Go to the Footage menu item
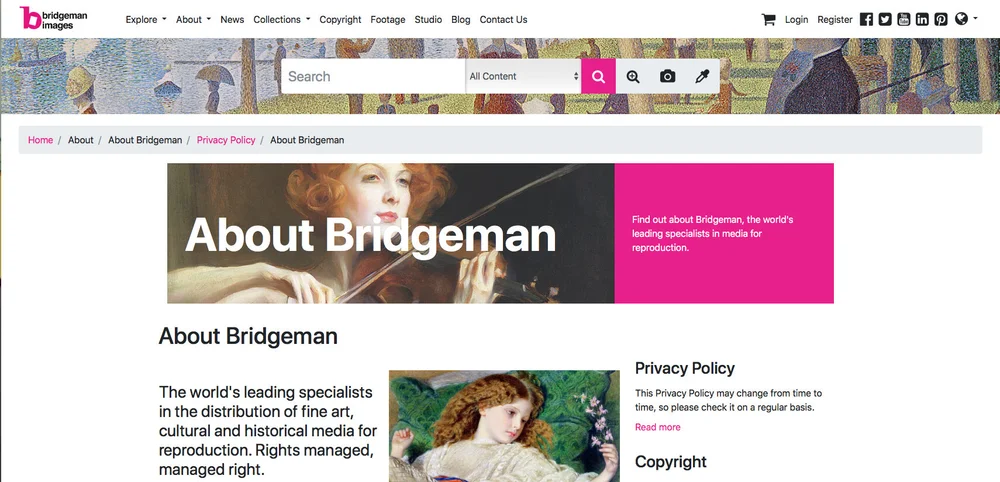The height and width of the screenshot is (482, 1000). 388,20
